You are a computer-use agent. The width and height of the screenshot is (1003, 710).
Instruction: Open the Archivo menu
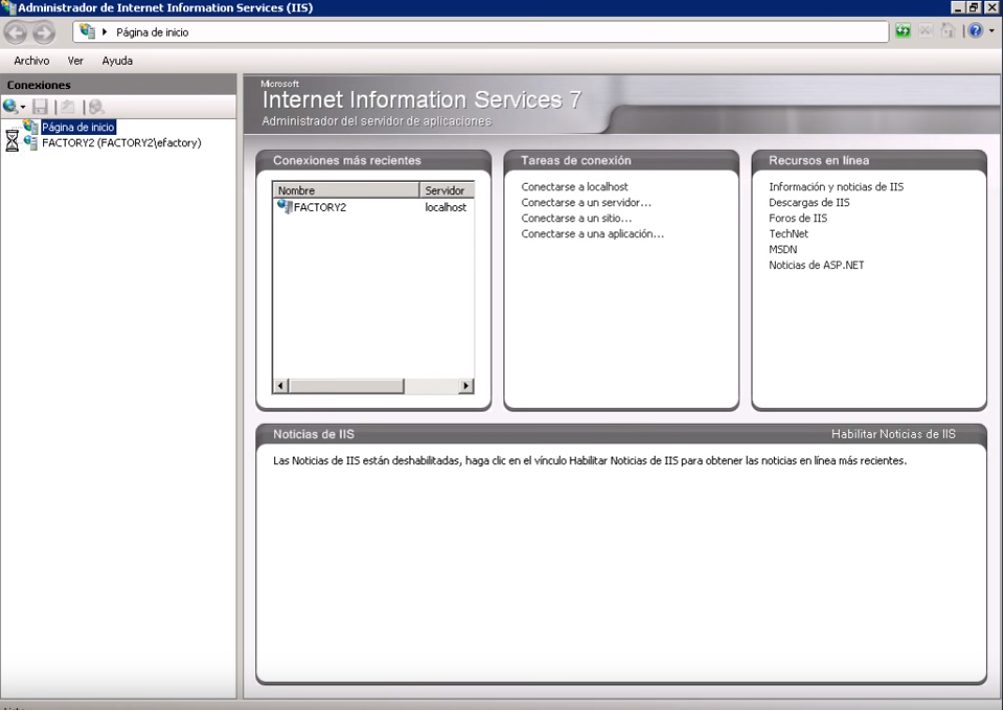tap(31, 61)
